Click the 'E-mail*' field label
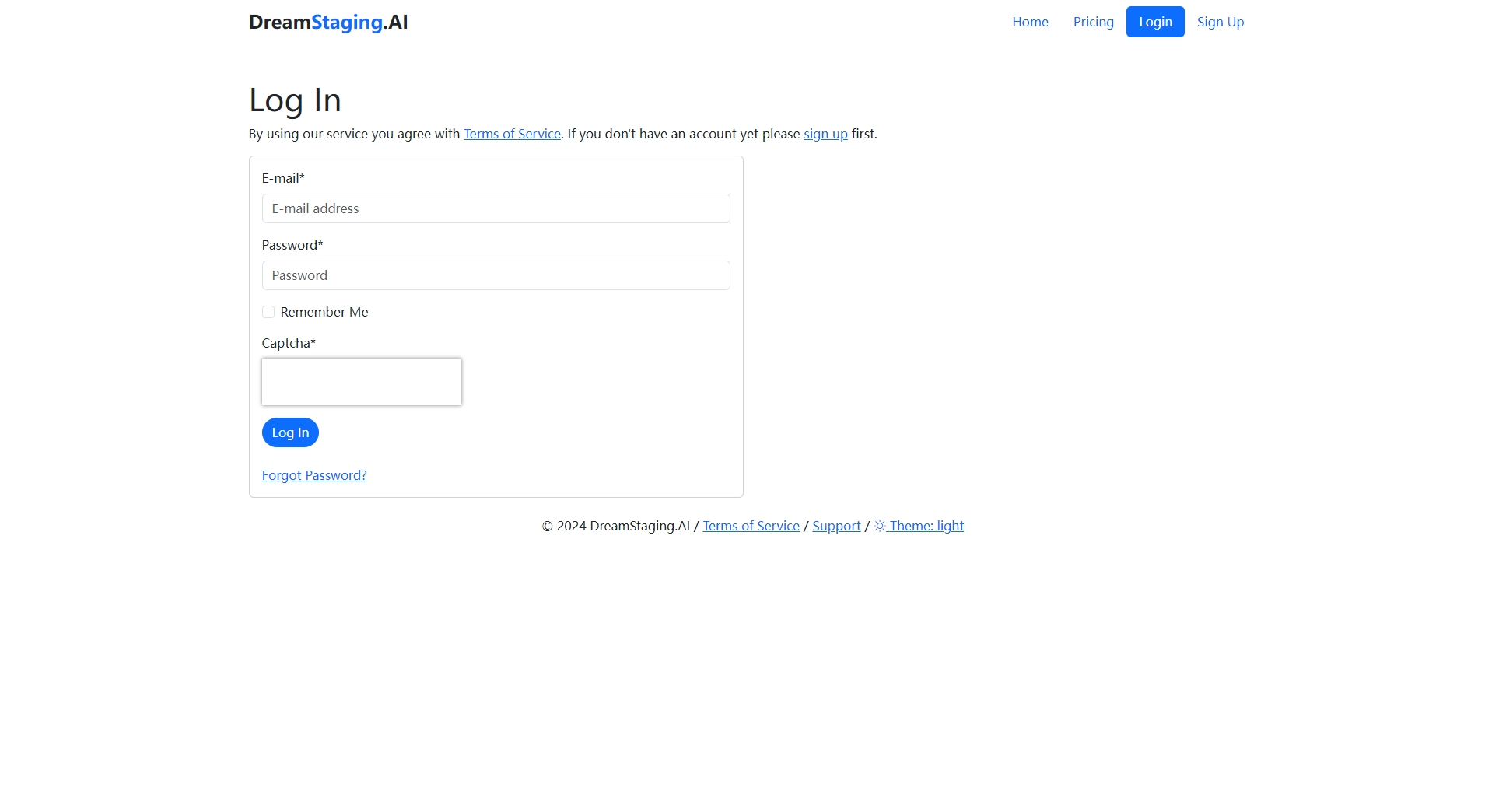This screenshot has width=1506, height=812. (283, 178)
